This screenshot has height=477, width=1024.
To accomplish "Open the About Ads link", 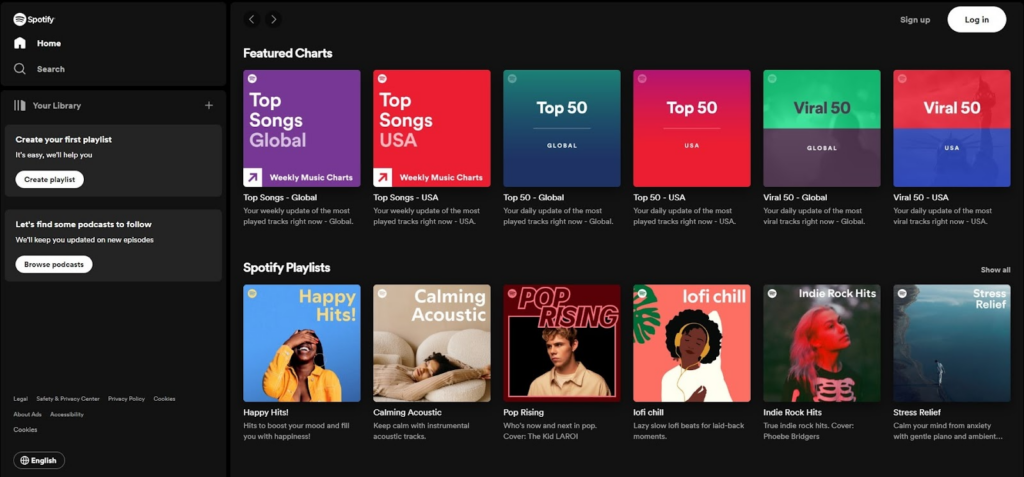I will 27,414.
